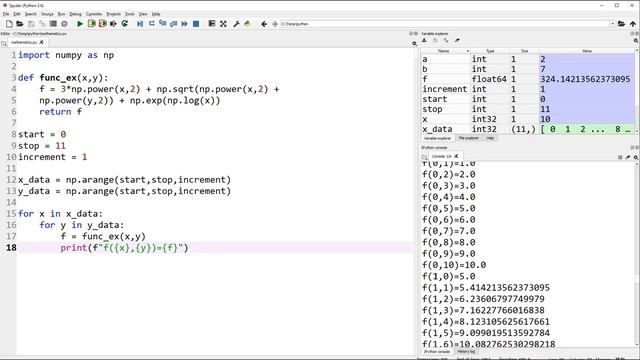This screenshot has height=360, width=640.
Task: Open the View menu
Action: tap(143, 14)
